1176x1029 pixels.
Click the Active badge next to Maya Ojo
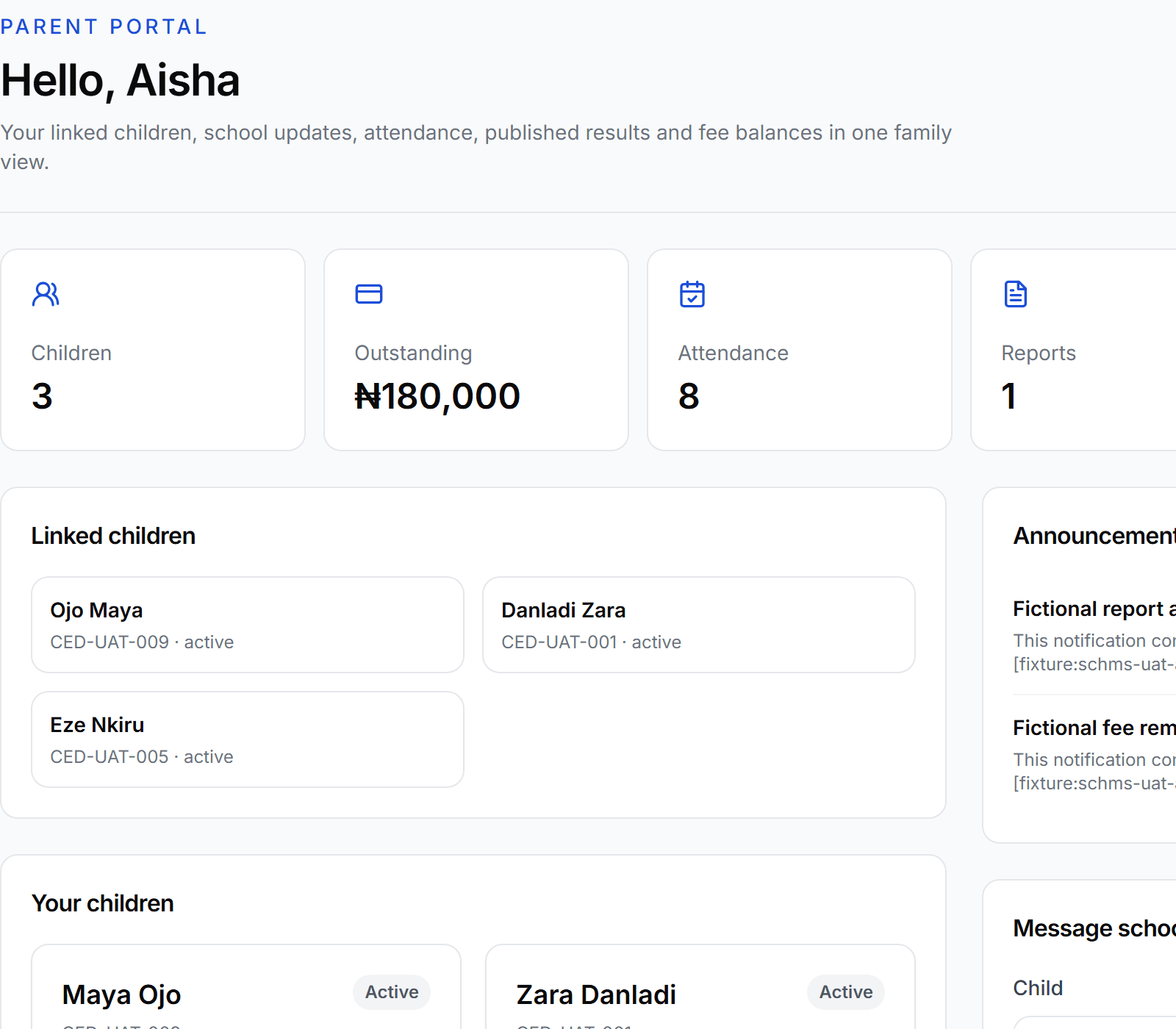tap(392, 992)
